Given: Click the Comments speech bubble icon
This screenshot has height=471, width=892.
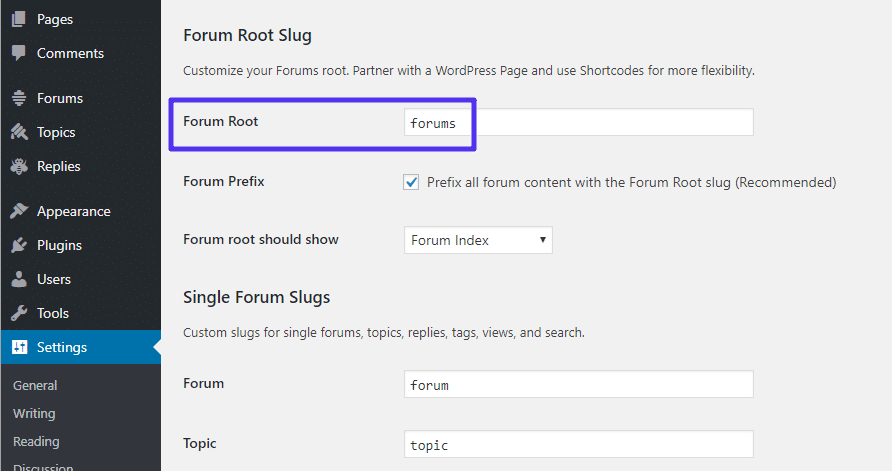Looking at the screenshot, I should (x=19, y=53).
